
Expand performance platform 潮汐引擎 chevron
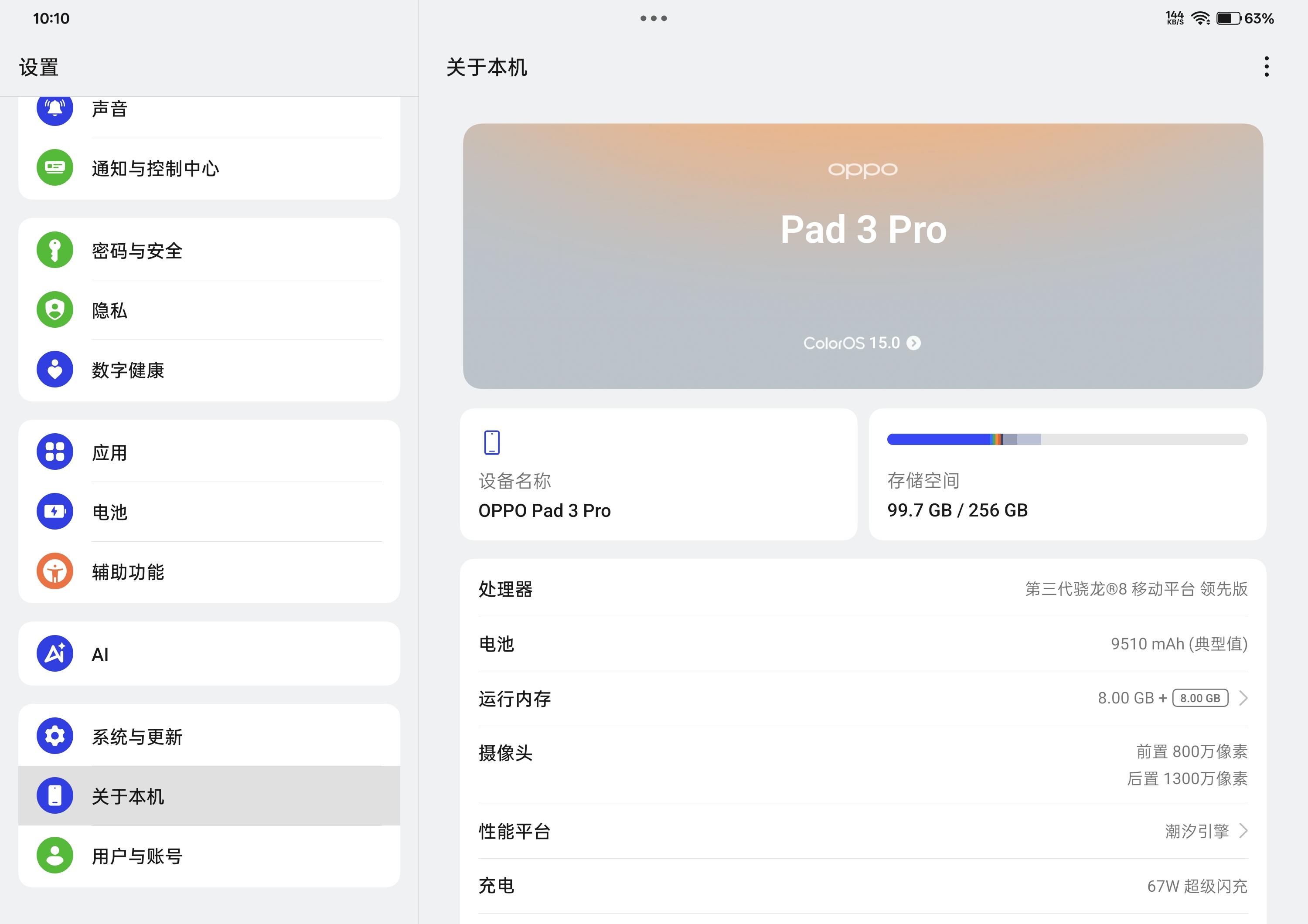(x=1243, y=831)
